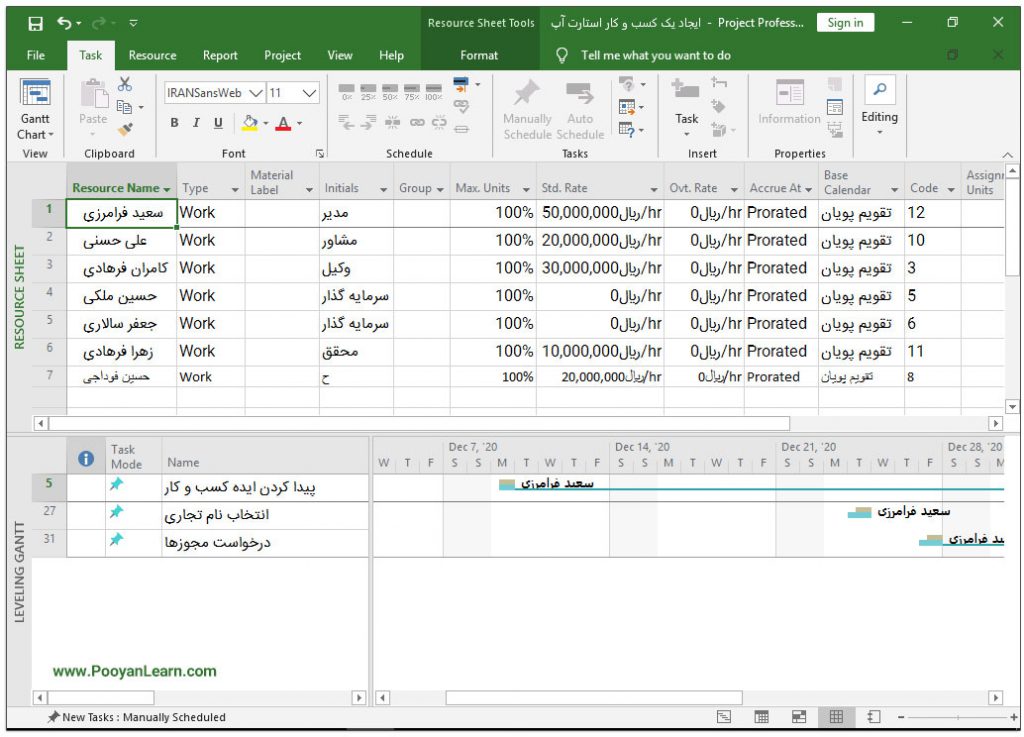Image resolution: width=1024 pixels, height=737 pixels.
Task: Open the Editing search menu
Action: [x=879, y=104]
